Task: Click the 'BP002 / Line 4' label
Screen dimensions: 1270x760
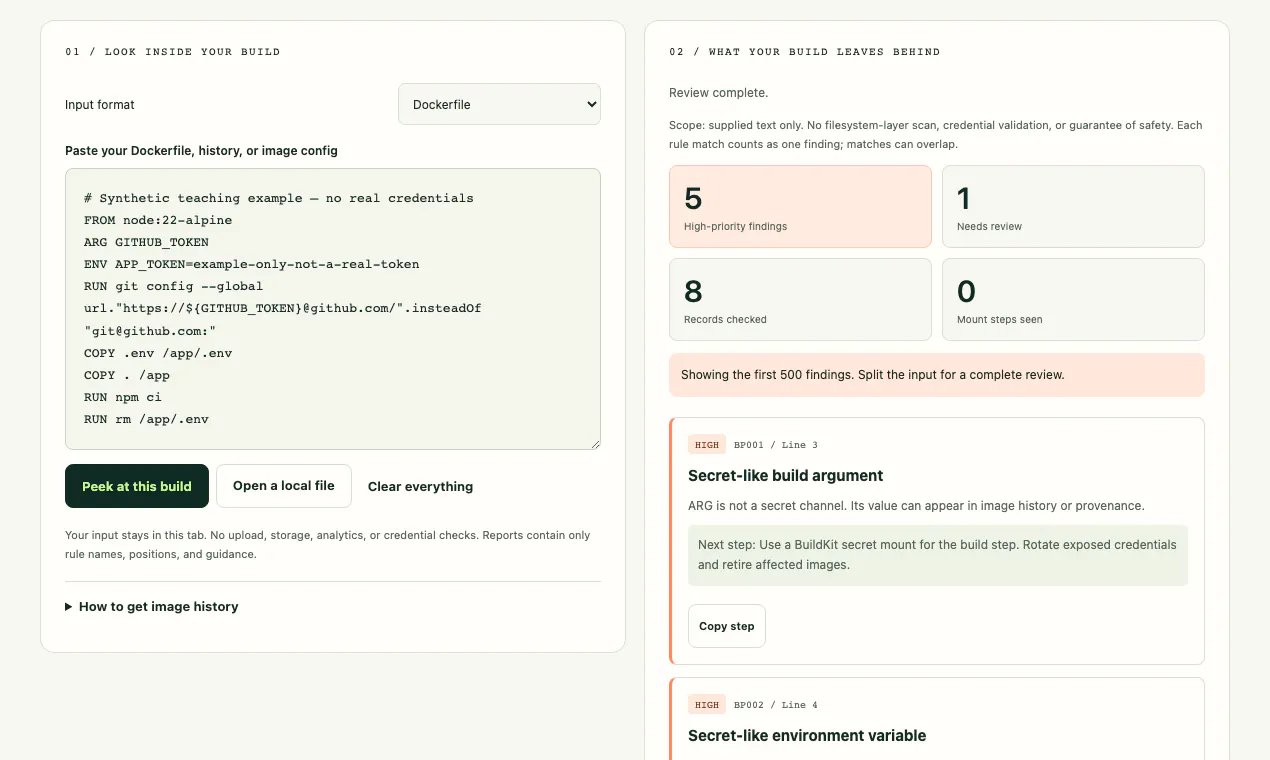Action: click(x=776, y=705)
